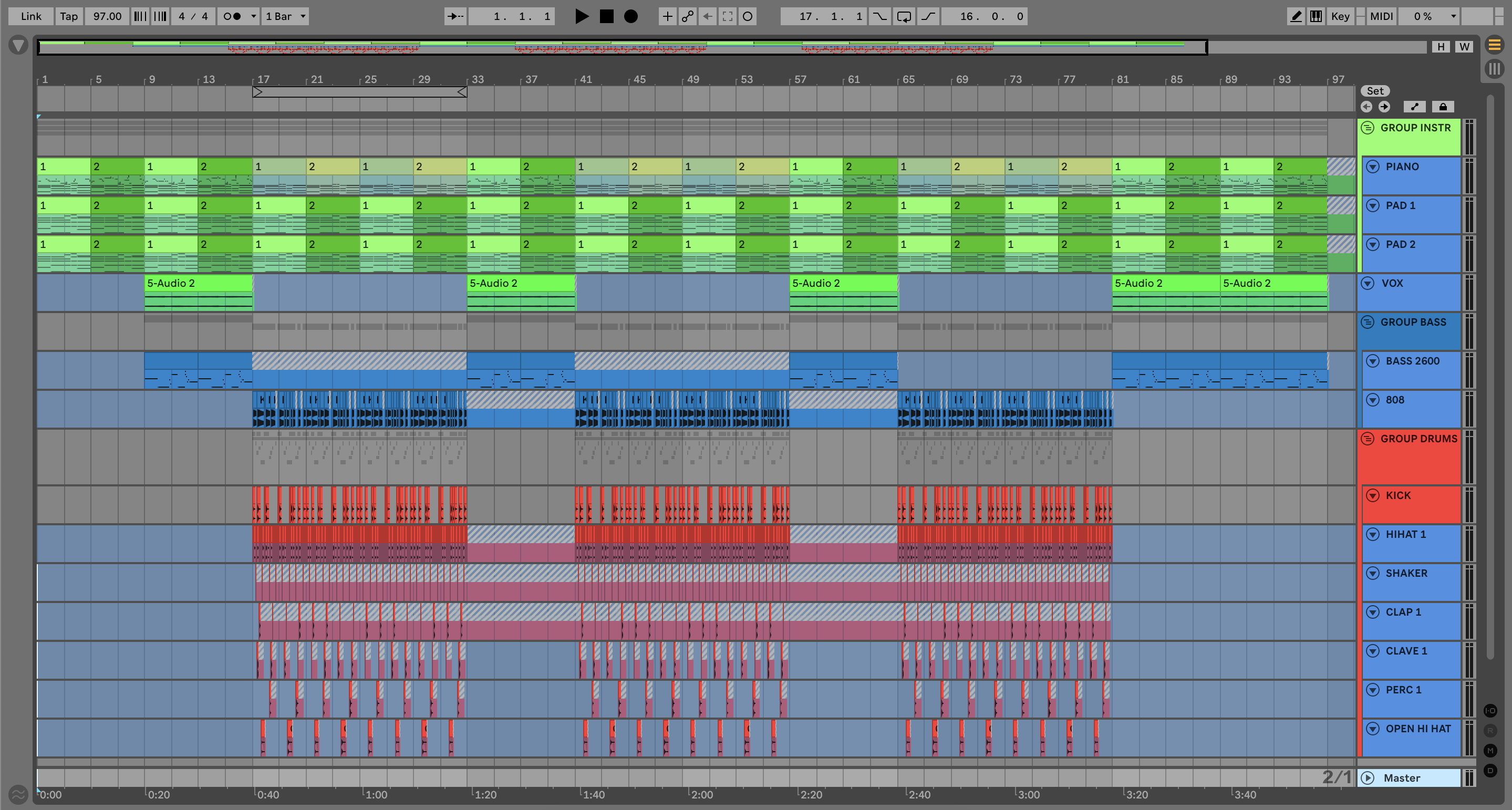This screenshot has height=810, width=1512.
Task: Unfold the Master track
Action: pyautogui.click(x=1368, y=778)
